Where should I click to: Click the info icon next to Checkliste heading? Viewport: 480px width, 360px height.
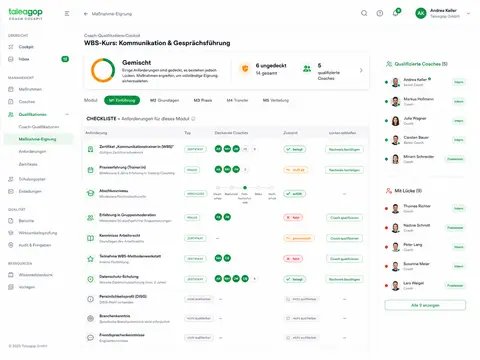tap(193, 119)
